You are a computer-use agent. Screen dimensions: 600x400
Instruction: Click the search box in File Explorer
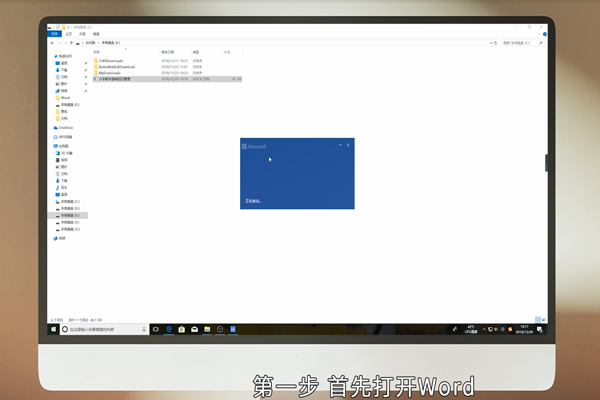pos(523,43)
